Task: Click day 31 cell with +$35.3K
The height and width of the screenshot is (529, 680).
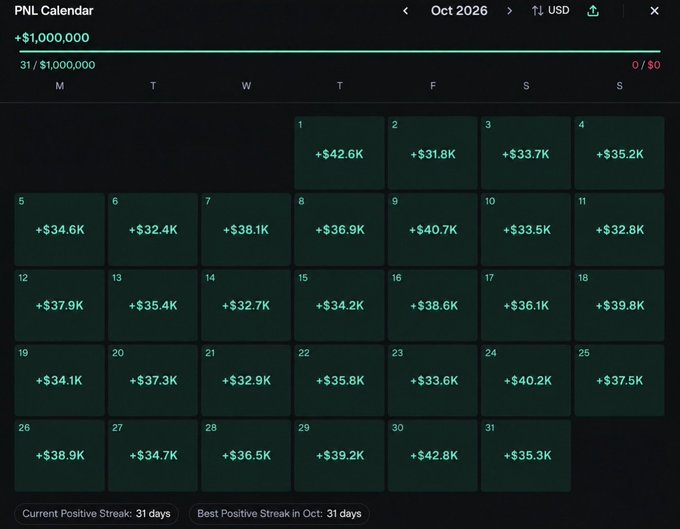Action: (526, 455)
